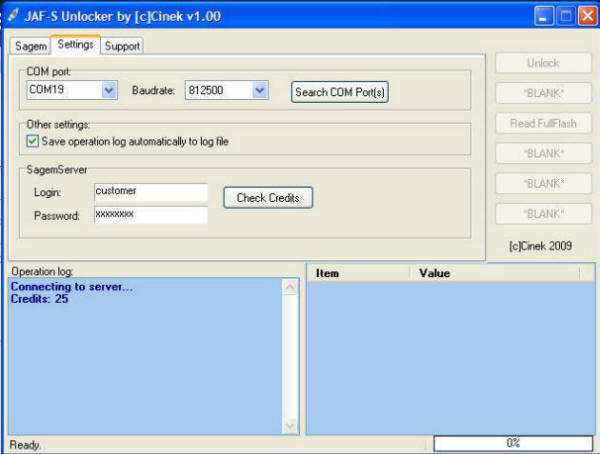Image resolution: width=600 pixels, height=454 pixels.
Task: Click the Password input field
Action: pos(151,215)
